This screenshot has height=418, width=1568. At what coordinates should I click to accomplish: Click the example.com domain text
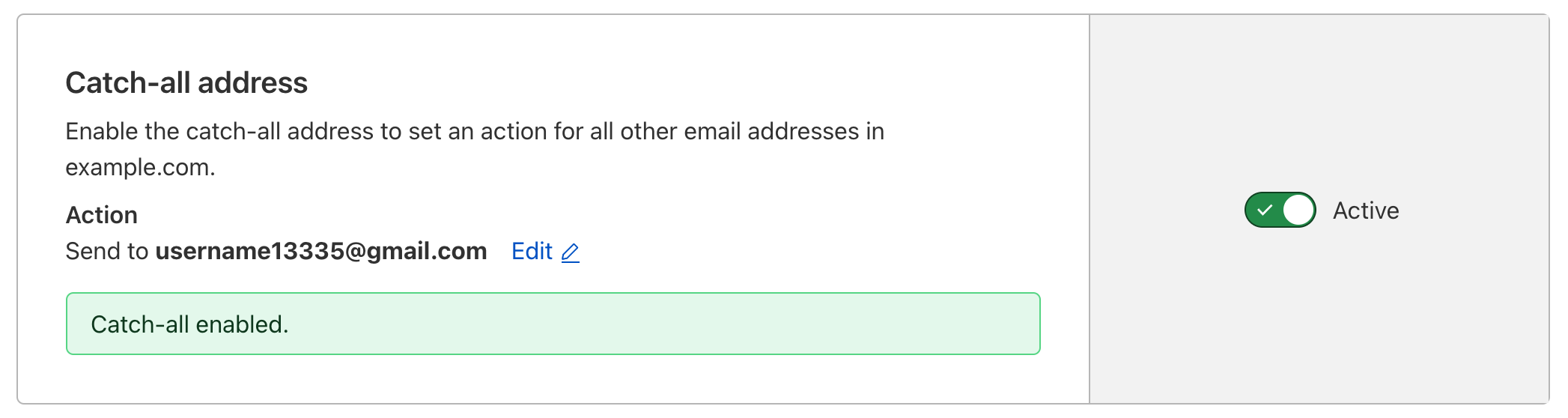[140, 168]
